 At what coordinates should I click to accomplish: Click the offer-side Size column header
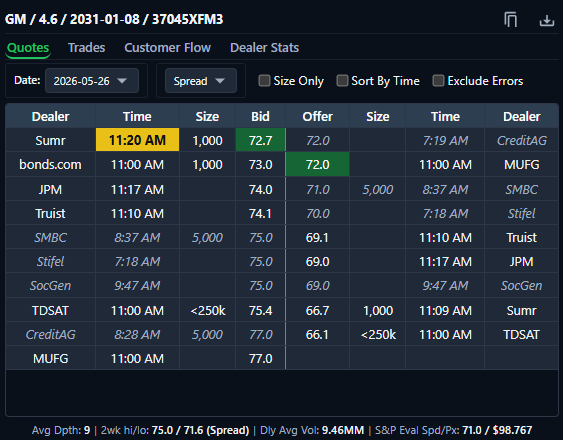point(378,116)
